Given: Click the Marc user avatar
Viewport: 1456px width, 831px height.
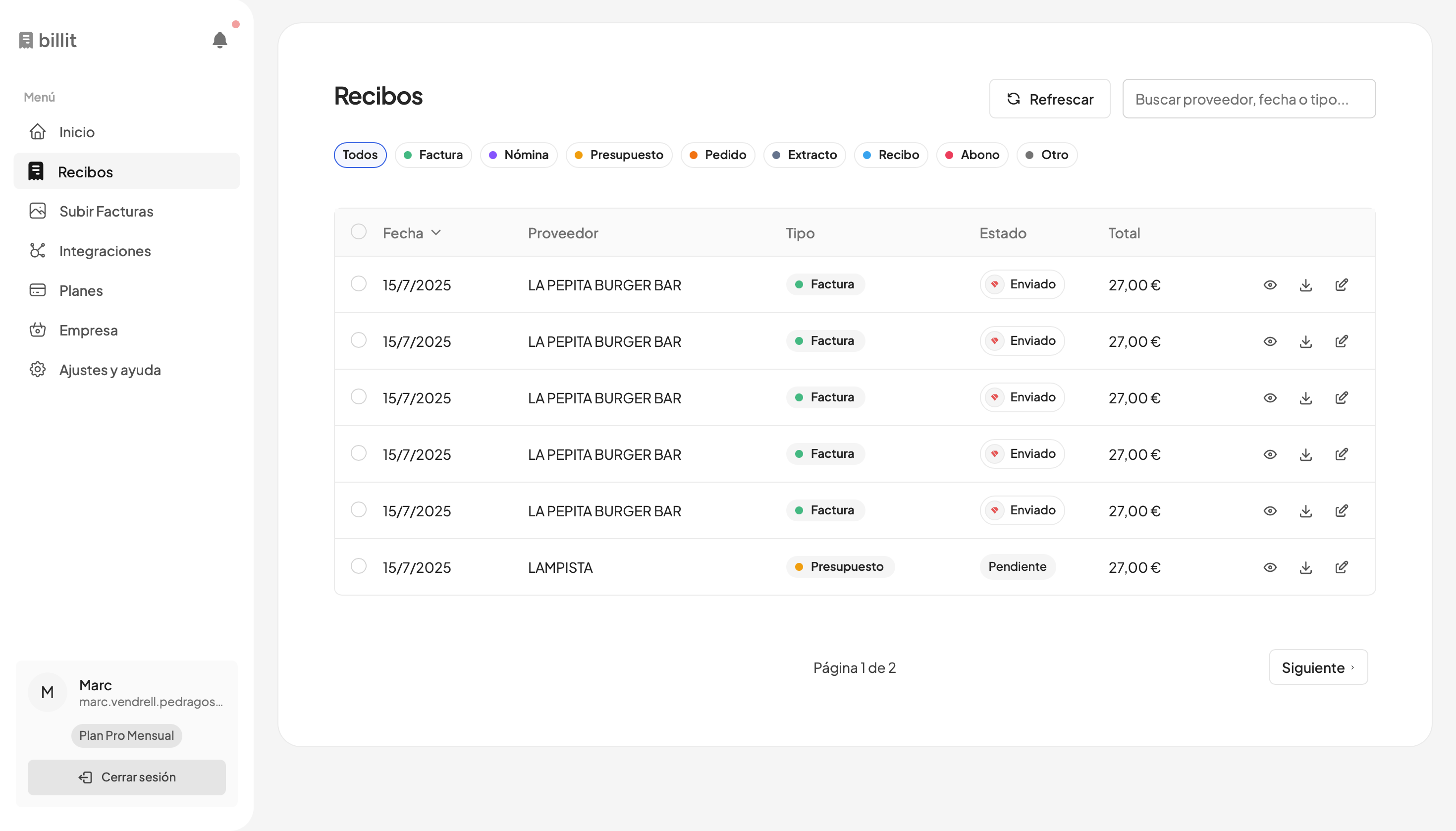Looking at the screenshot, I should [48, 692].
